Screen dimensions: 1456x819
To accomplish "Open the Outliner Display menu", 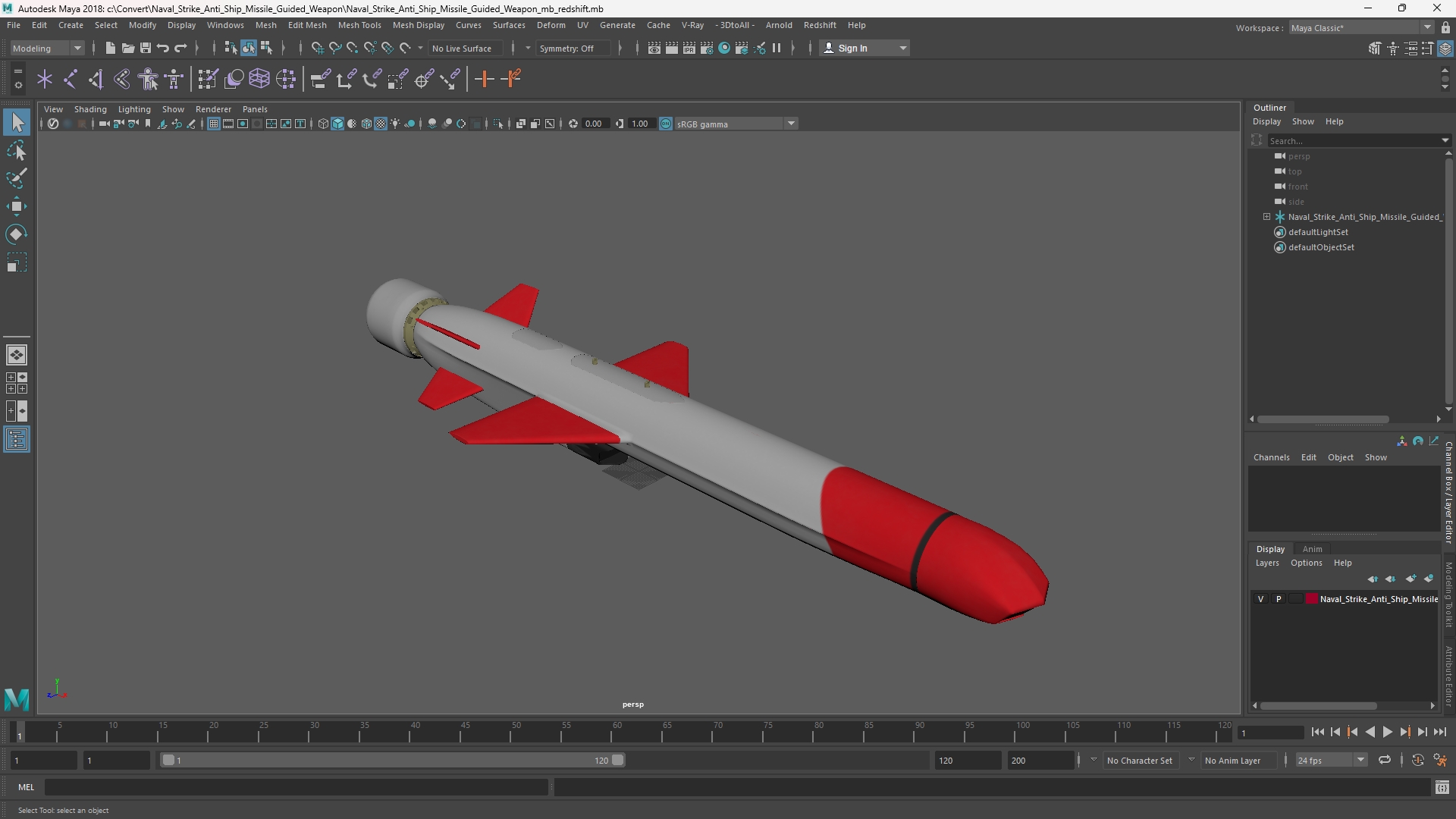I will point(1266,121).
